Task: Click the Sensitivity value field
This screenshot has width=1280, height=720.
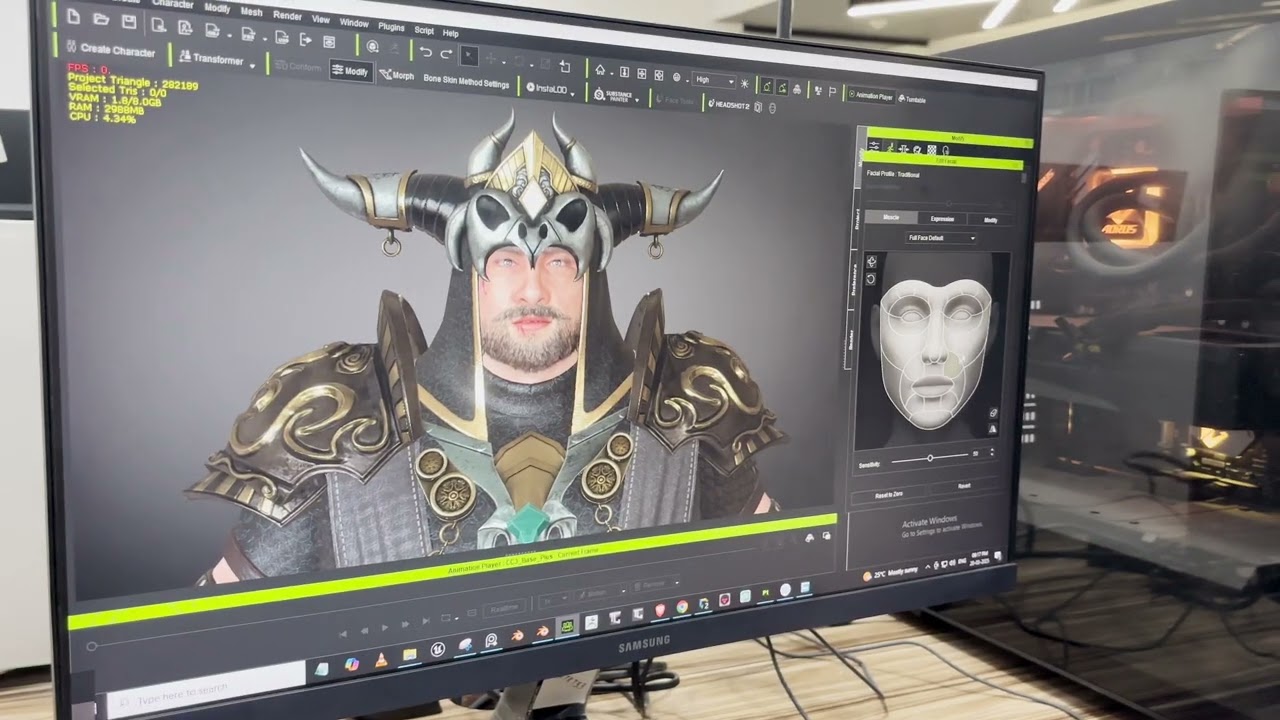Action: point(976,454)
